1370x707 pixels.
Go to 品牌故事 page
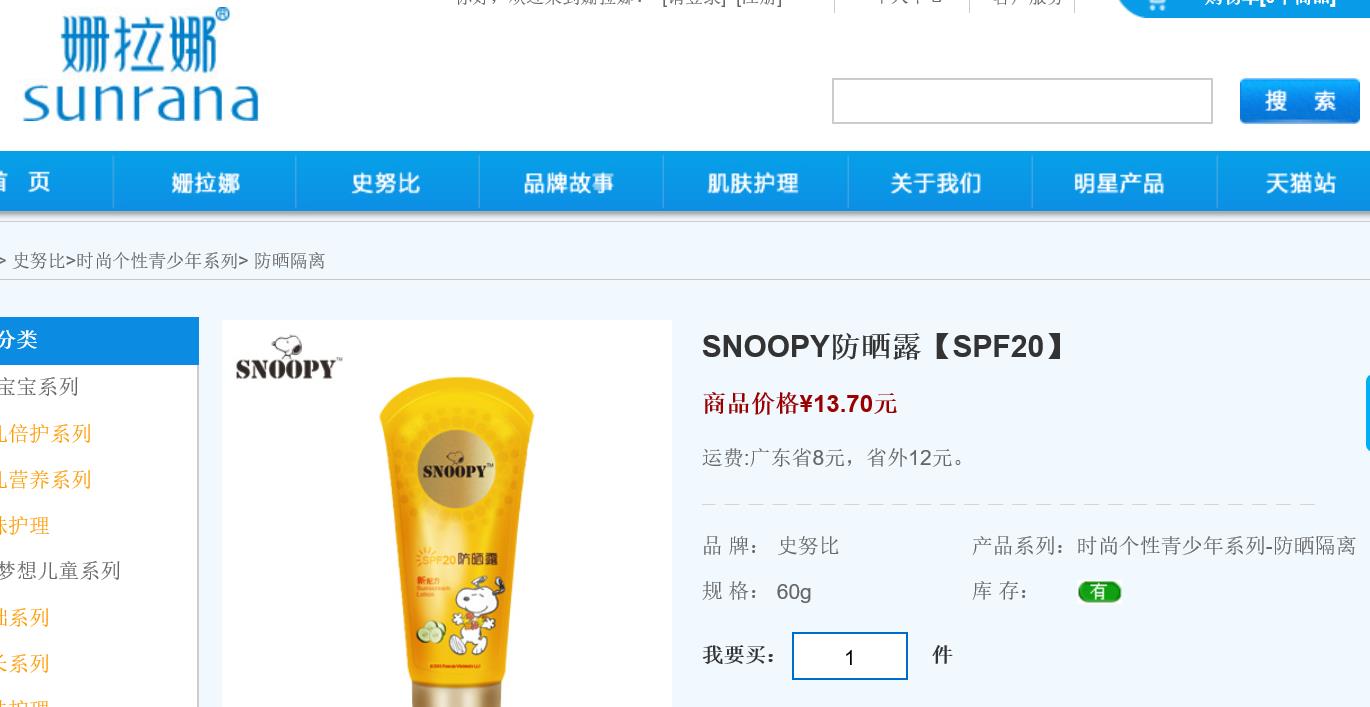(569, 183)
